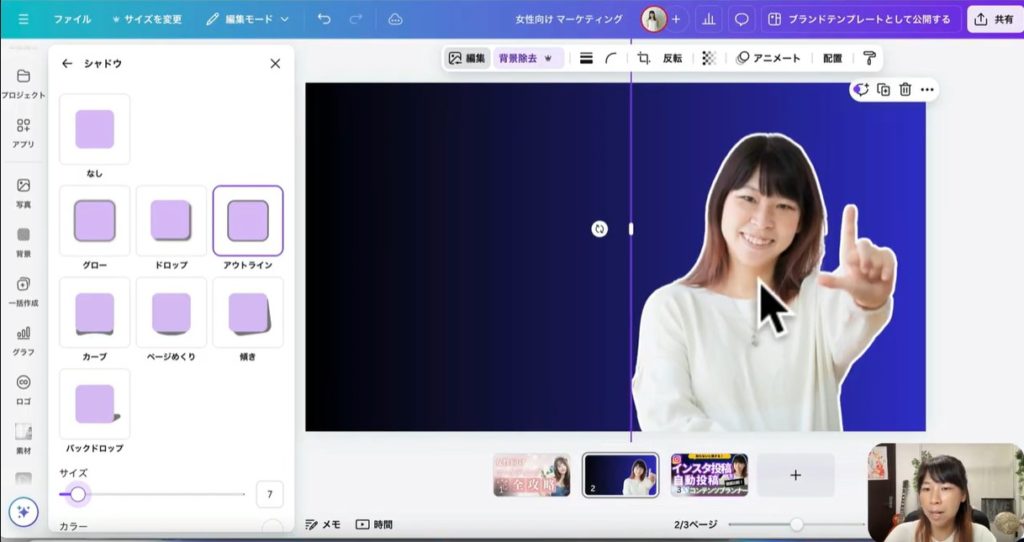The image size is (1024, 542).
Task: Click the copy style paint roller icon
Action: point(869,58)
